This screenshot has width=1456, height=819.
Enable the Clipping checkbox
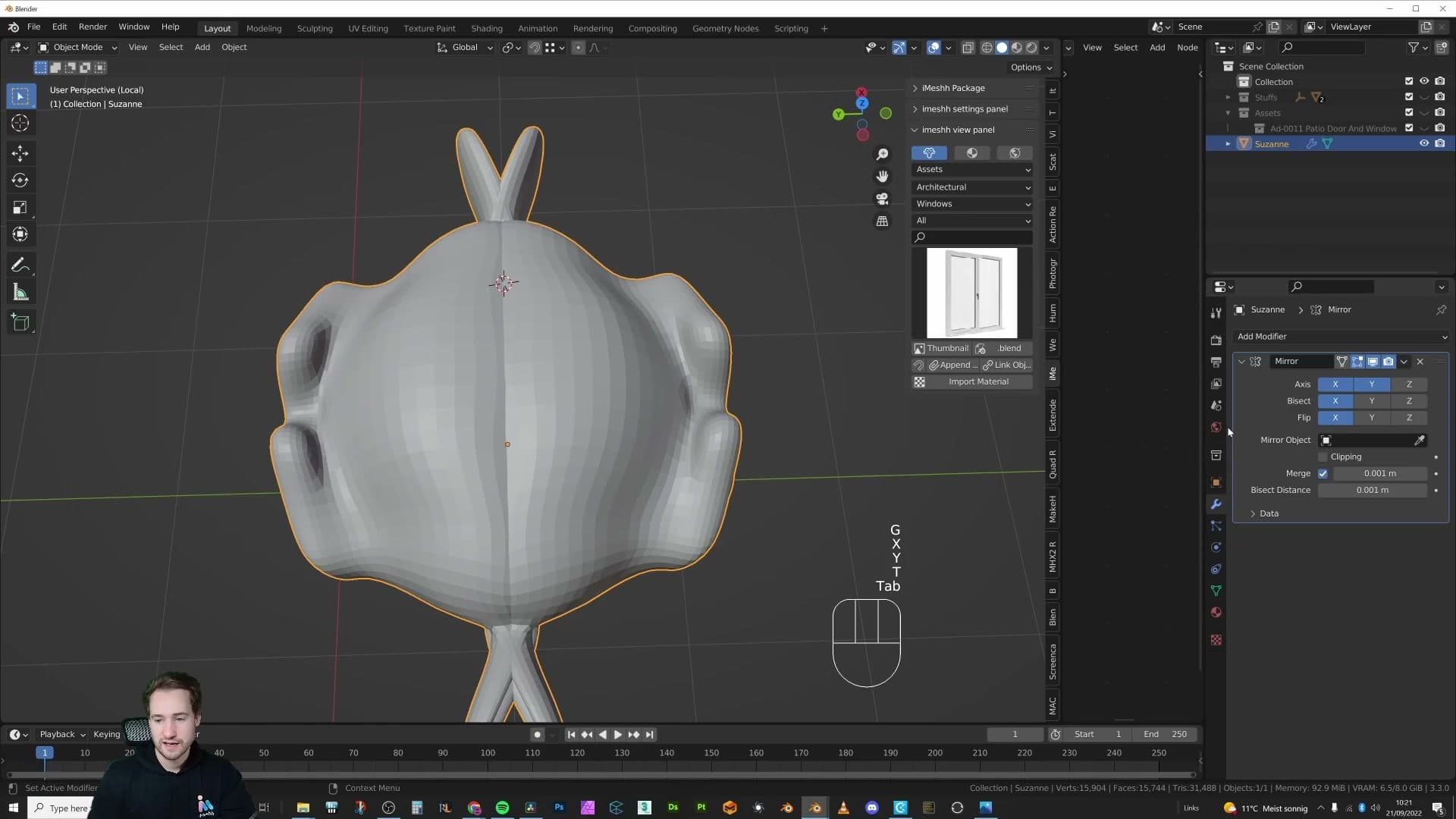click(x=1323, y=457)
